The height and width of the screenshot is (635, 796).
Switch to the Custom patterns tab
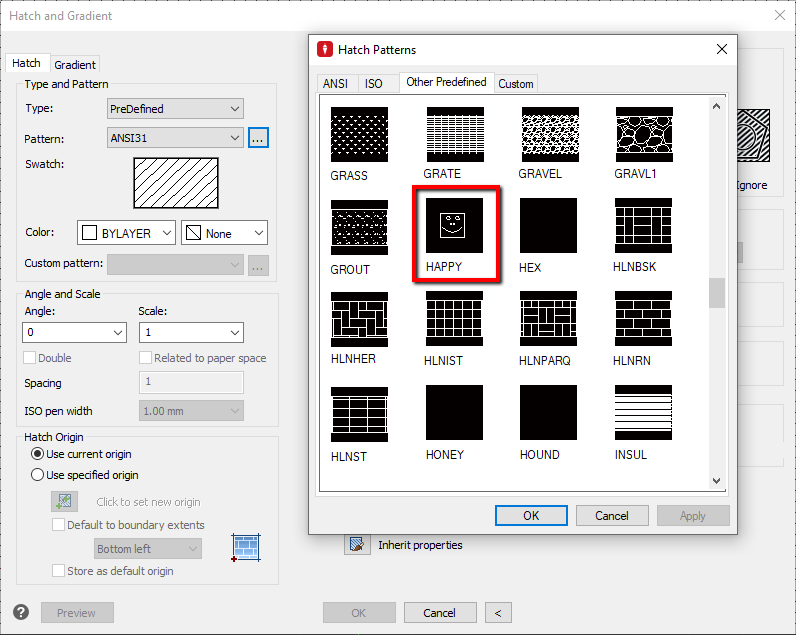tap(516, 83)
